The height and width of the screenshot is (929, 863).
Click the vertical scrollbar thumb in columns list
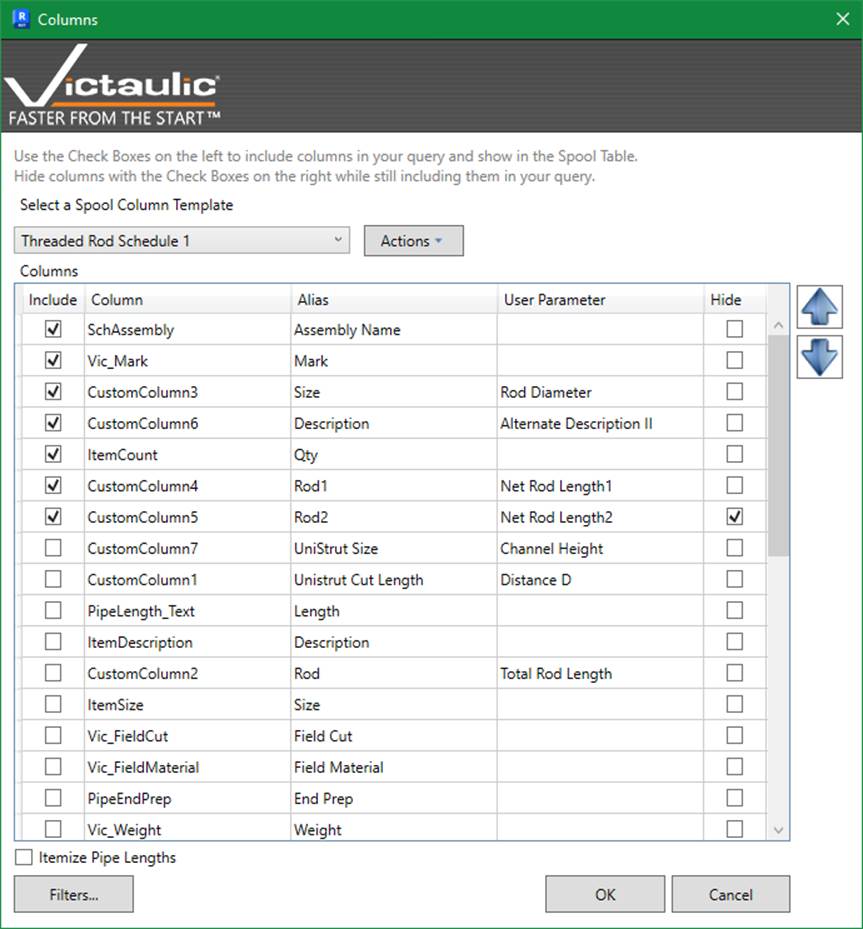(778, 445)
